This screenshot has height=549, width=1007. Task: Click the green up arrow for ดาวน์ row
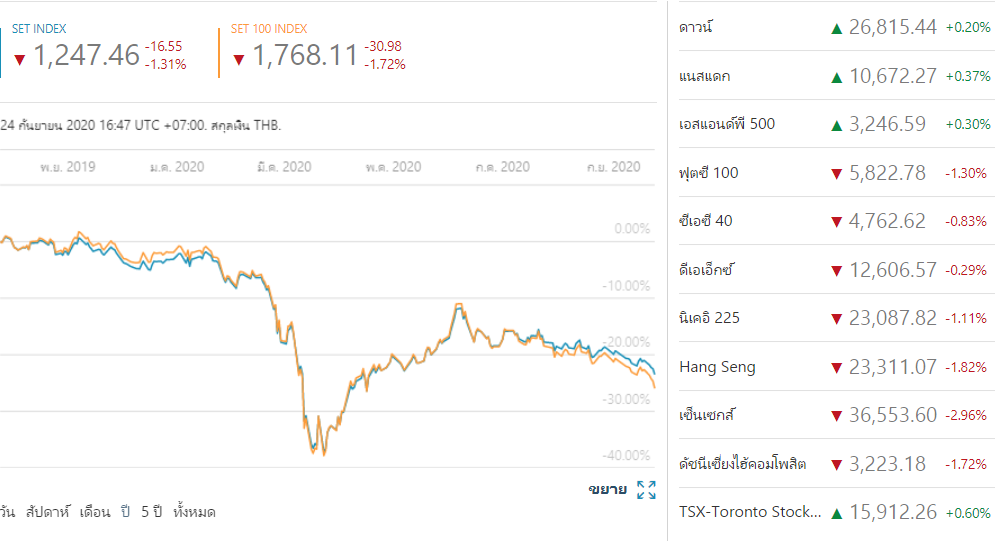[836, 29]
